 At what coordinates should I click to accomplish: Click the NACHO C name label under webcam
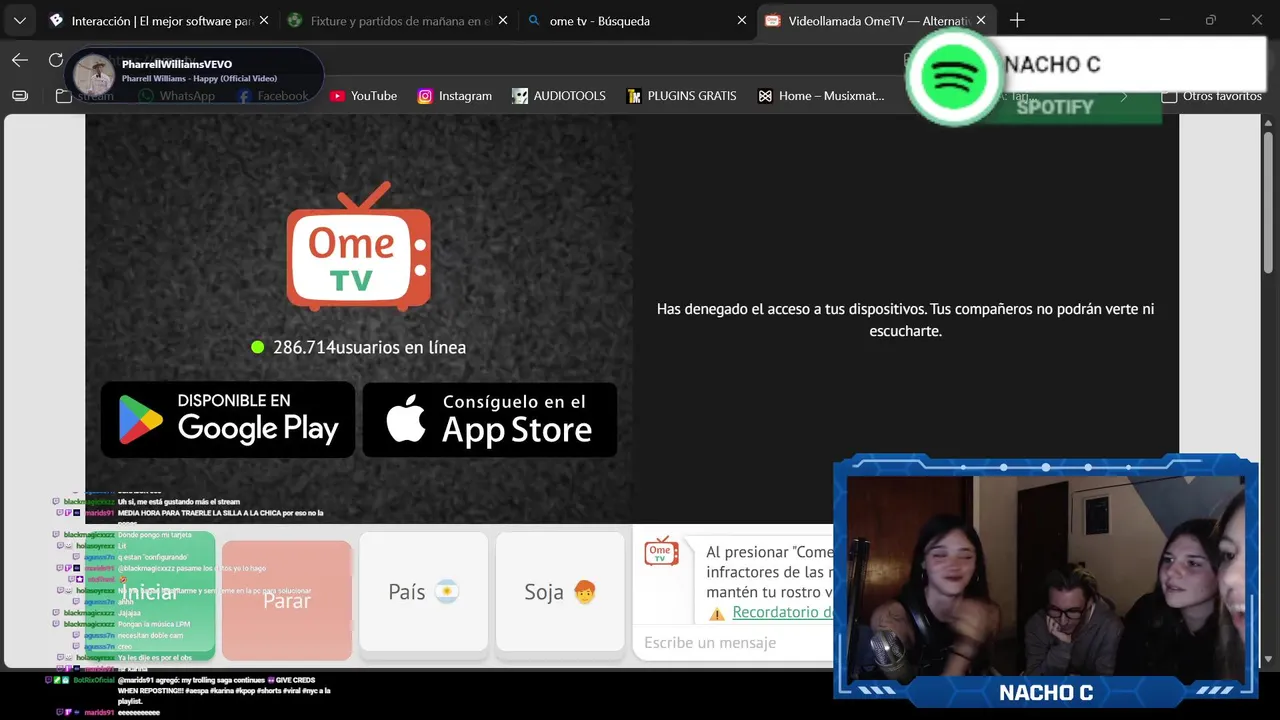[x=1046, y=692]
